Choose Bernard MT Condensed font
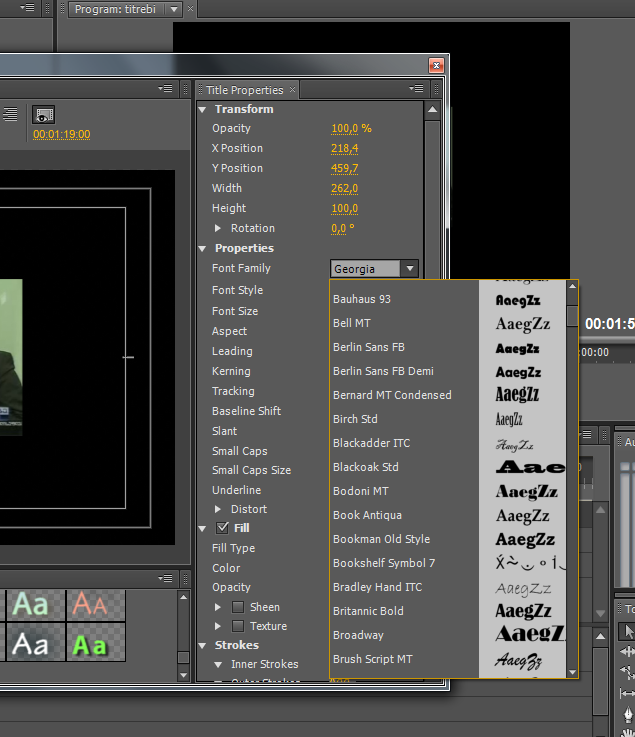Screen dimensions: 635x737 coord(404,395)
